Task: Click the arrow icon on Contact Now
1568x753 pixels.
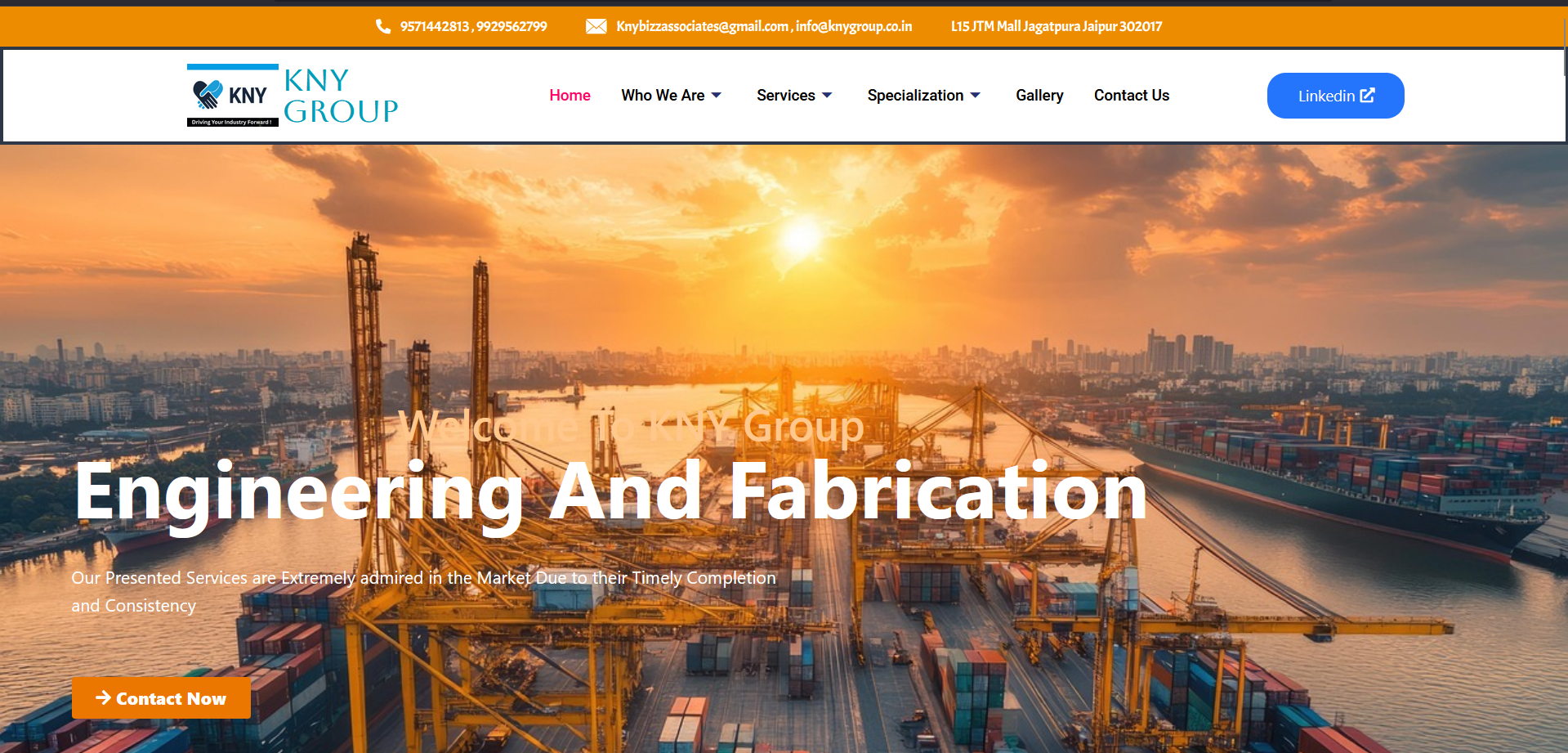Action: click(x=103, y=697)
